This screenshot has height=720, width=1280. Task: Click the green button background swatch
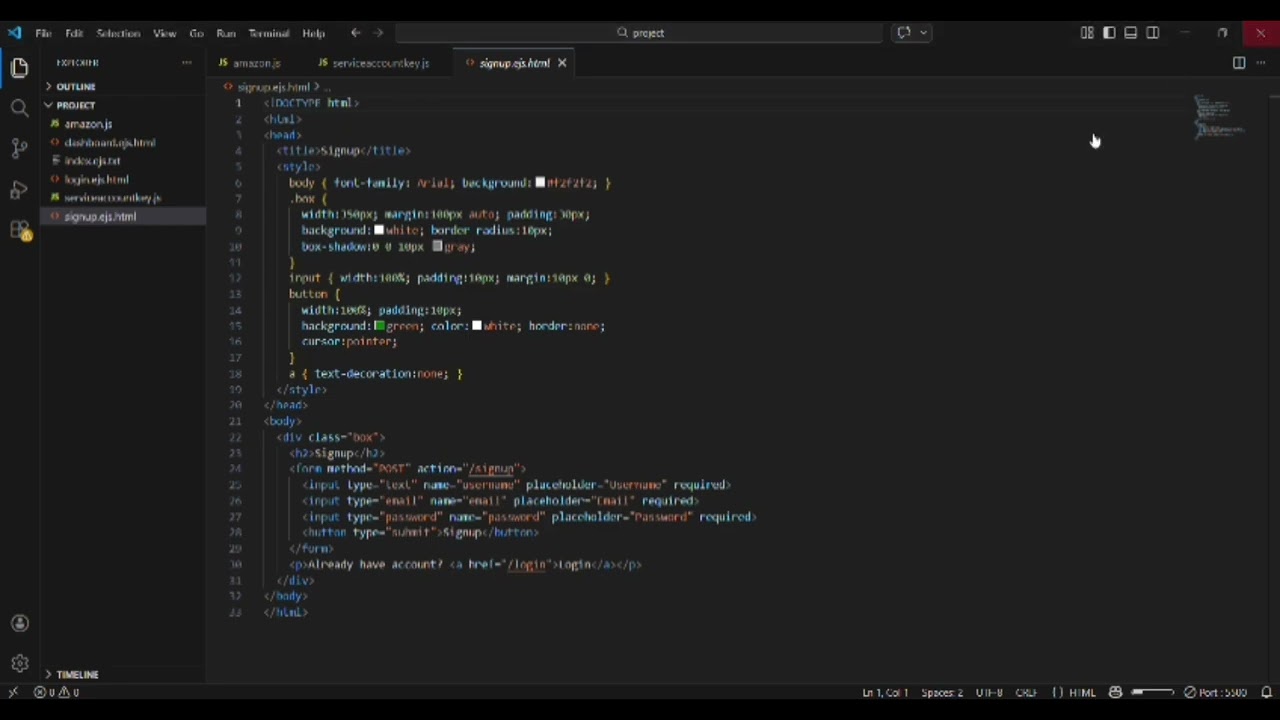(379, 326)
